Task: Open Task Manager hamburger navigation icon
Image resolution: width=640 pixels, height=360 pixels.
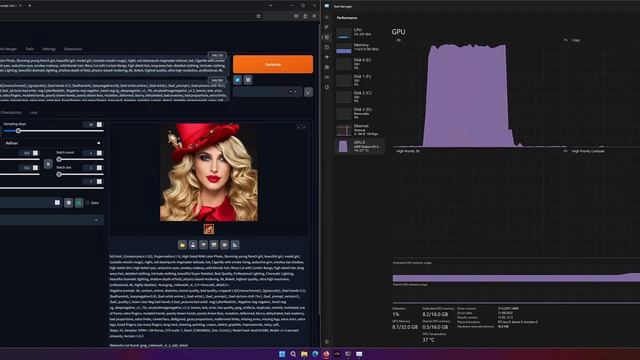Action: (327, 17)
